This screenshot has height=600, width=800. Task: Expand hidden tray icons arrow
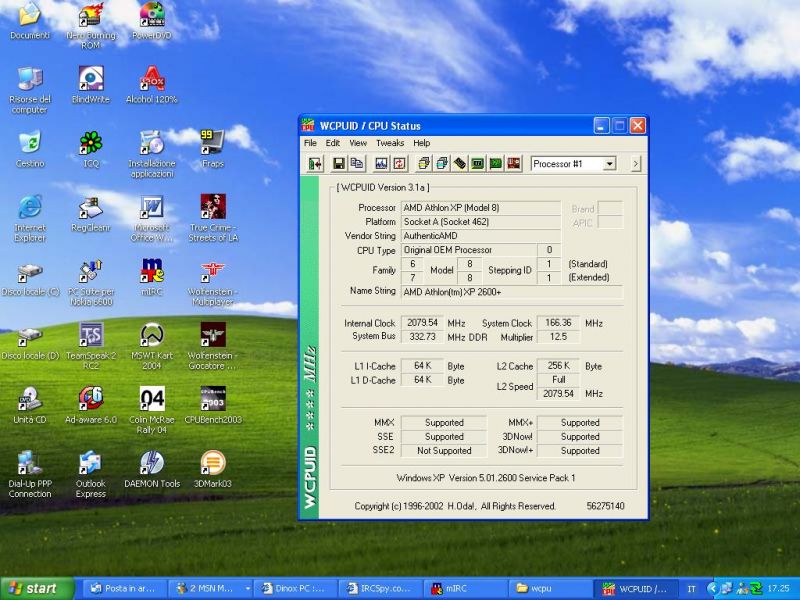coord(713,588)
